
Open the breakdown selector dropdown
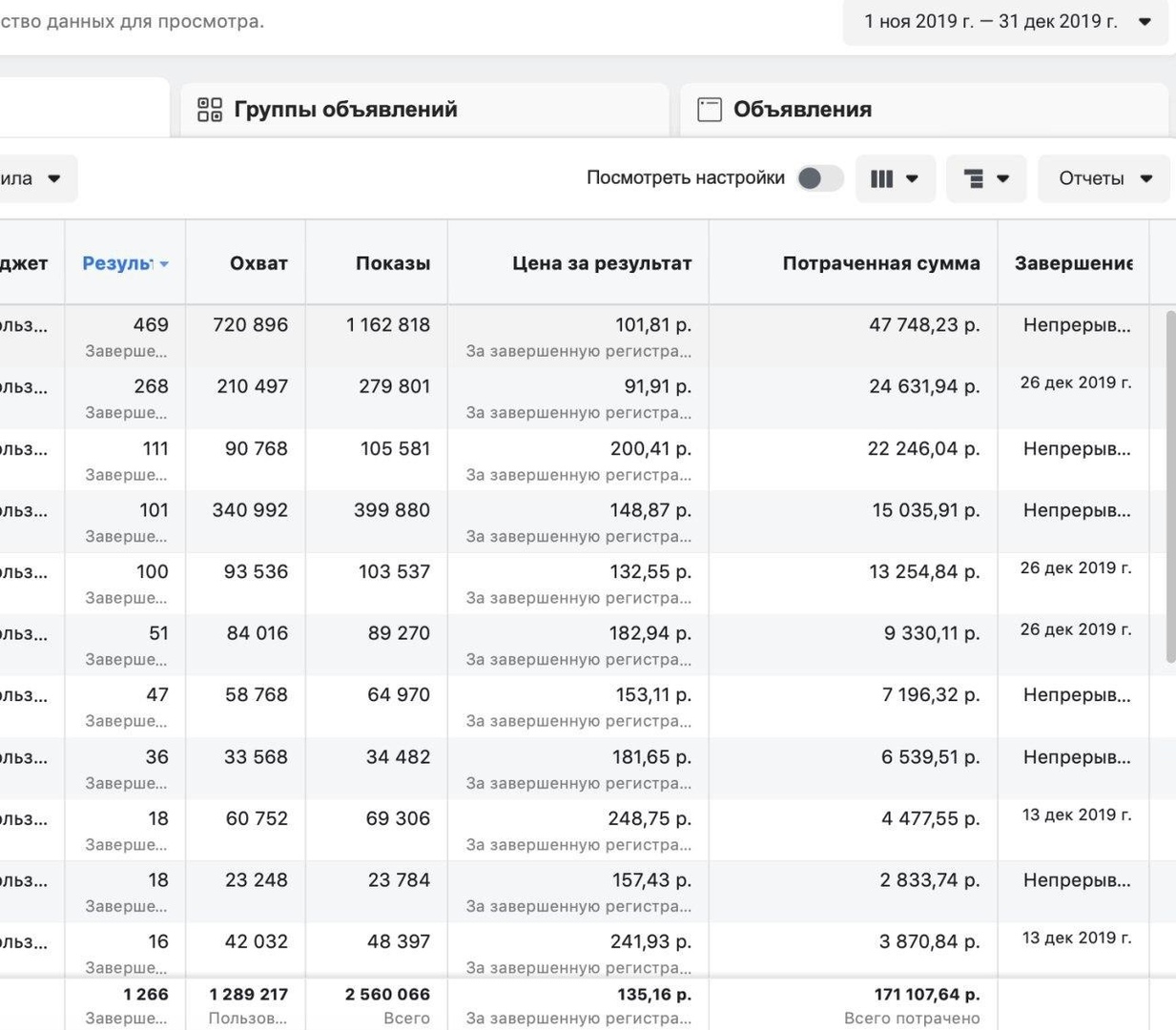[x=986, y=178]
